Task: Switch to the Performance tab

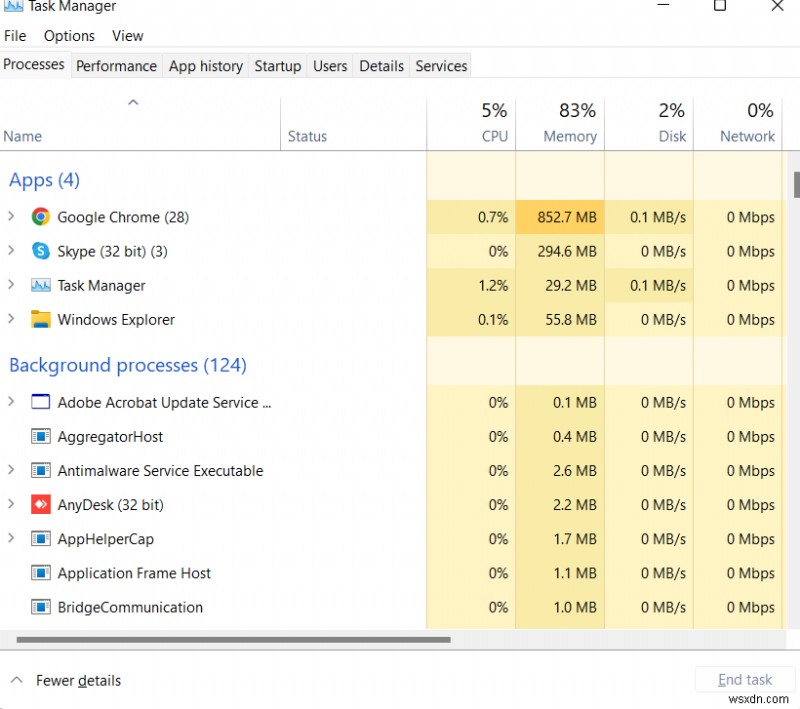Action: [116, 66]
